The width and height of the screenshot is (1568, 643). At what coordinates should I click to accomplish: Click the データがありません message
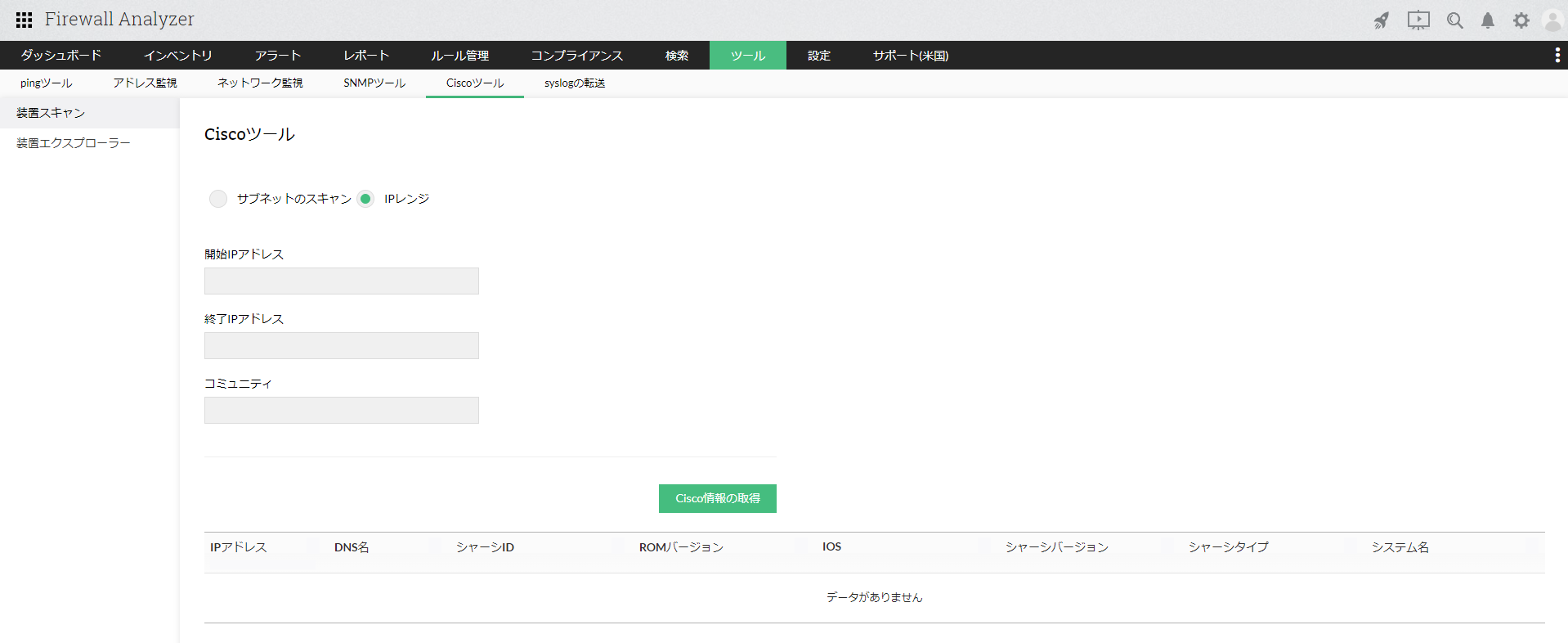pos(874,597)
